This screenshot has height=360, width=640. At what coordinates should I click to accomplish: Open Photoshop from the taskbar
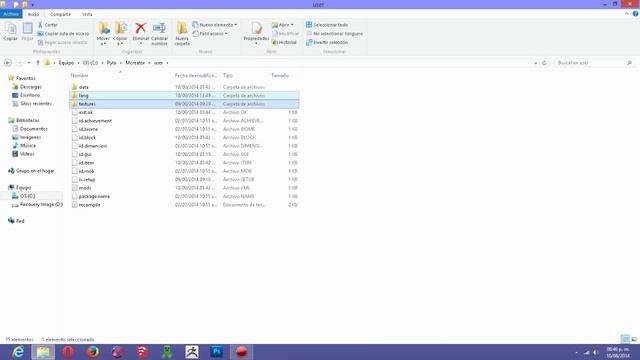[216, 351]
